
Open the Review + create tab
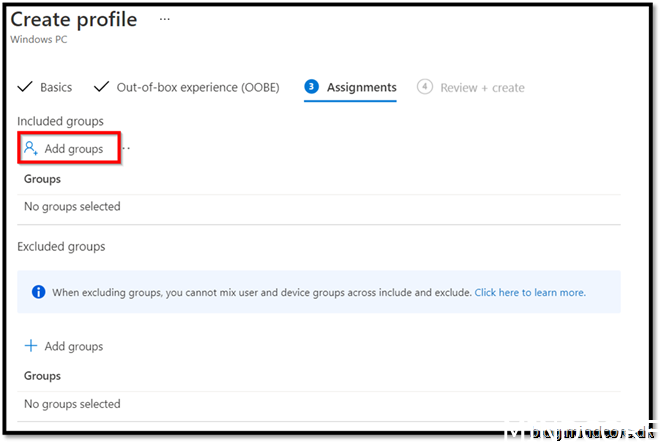coord(482,88)
